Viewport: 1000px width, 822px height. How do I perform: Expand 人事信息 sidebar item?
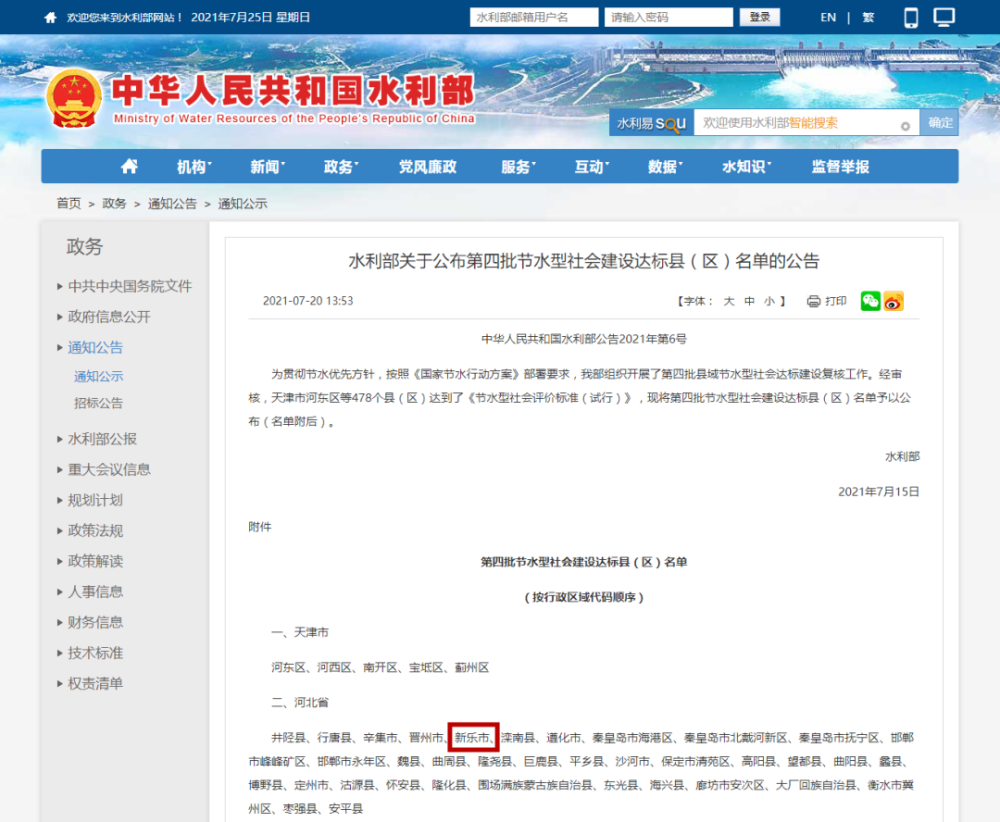coord(95,592)
